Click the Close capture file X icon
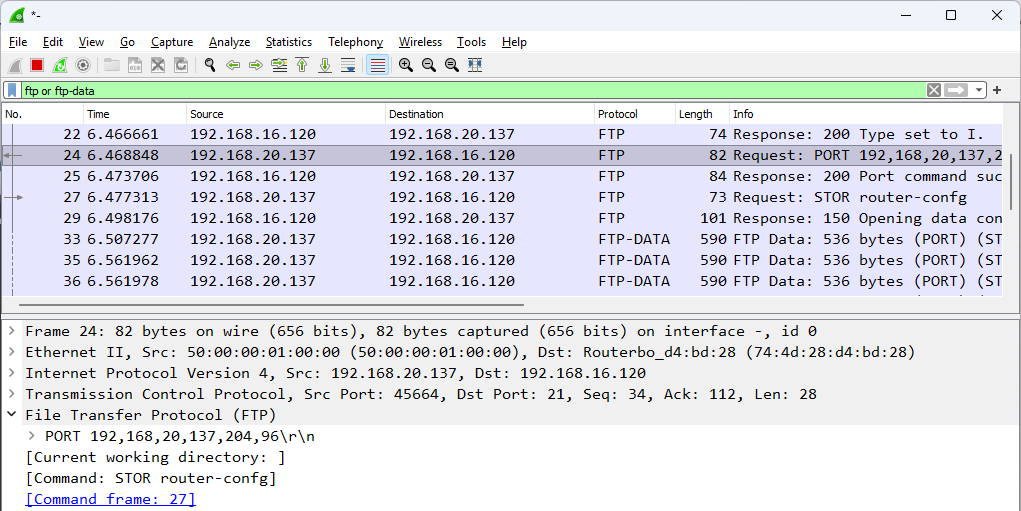1021x511 pixels. pos(158,65)
